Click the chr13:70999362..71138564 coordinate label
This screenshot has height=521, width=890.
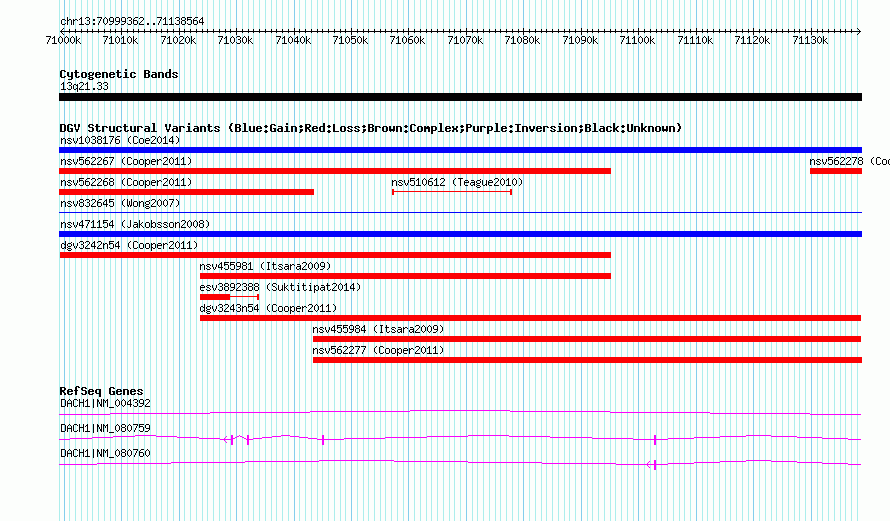click(132, 22)
